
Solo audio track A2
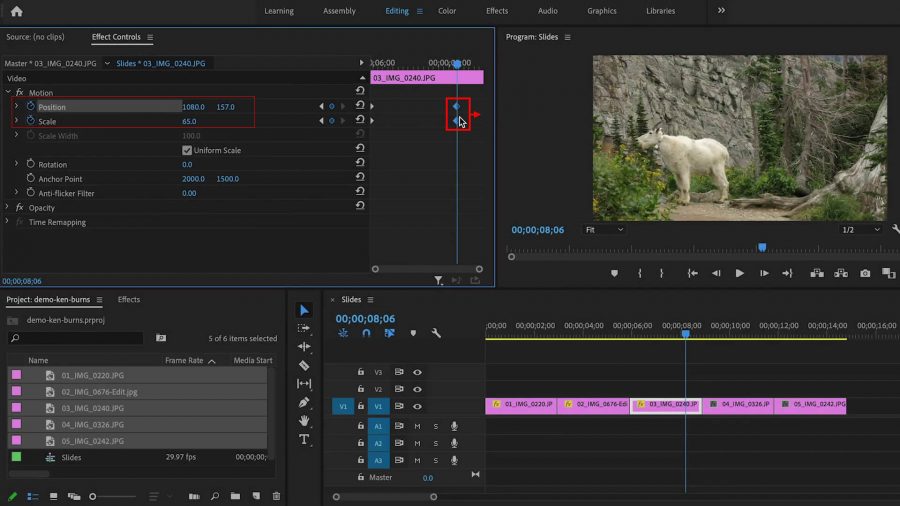pyautogui.click(x=436, y=443)
